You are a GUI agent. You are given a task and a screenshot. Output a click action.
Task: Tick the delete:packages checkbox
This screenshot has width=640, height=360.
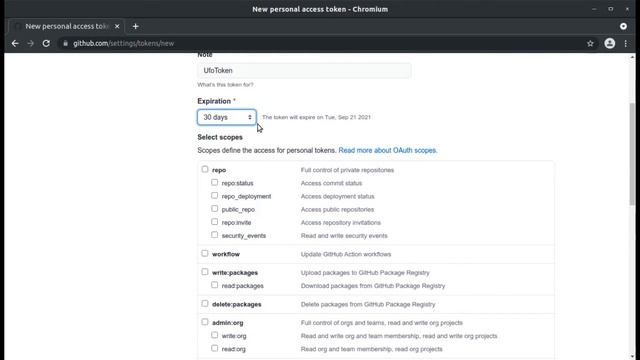point(205,304)
